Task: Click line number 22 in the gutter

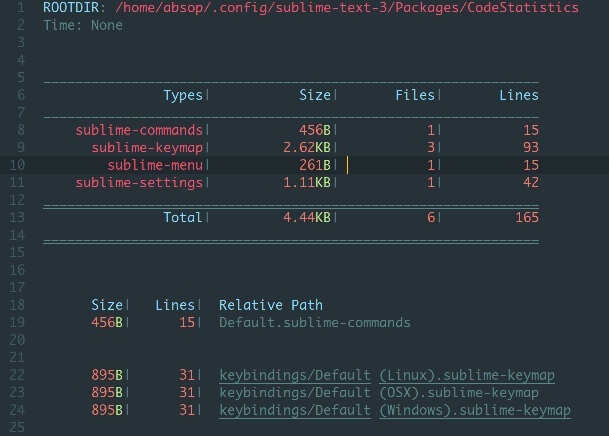Action: coord(17,375)
